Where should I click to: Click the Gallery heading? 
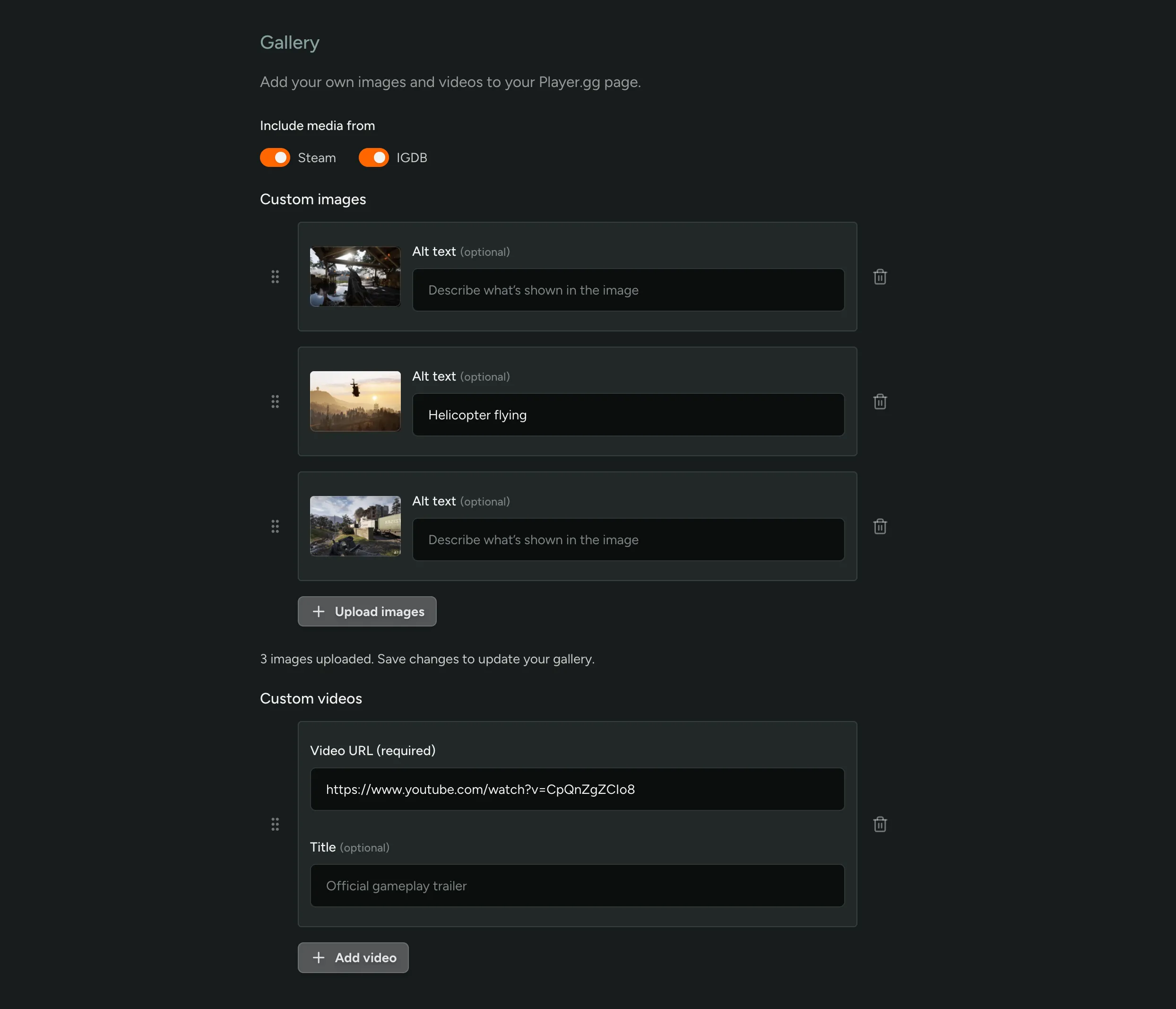[x=289, y=43]
